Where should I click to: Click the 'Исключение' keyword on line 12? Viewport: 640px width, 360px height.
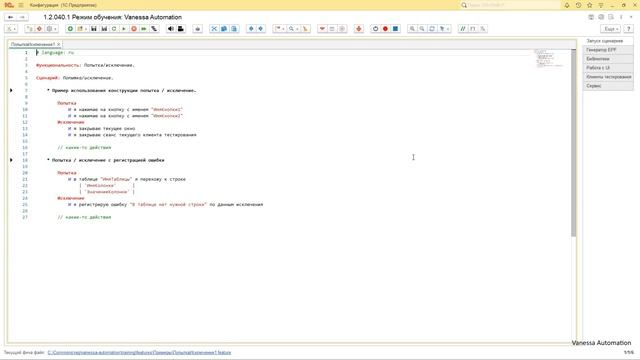(71, 122)
